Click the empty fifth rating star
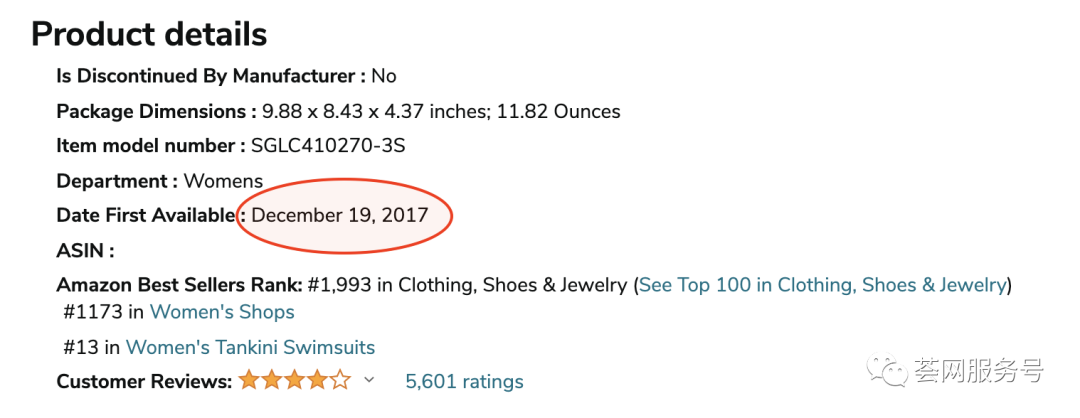This screenshot has width=1080, height=418. pyautogui.click(x=341, y=381)
